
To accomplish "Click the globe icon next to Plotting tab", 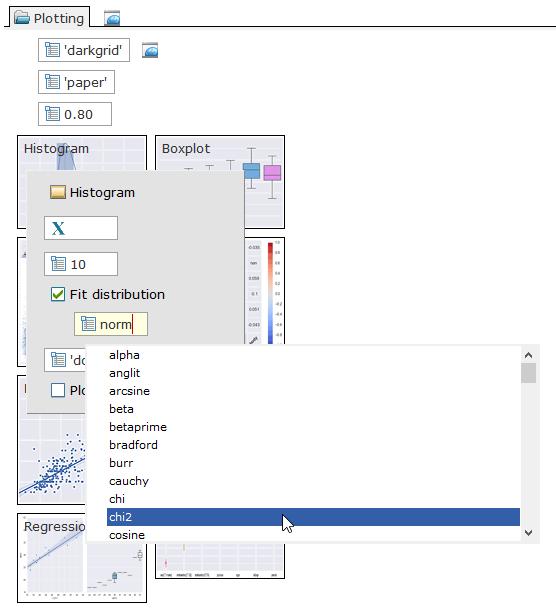I will pyautogui.click(x=112, y=18).
